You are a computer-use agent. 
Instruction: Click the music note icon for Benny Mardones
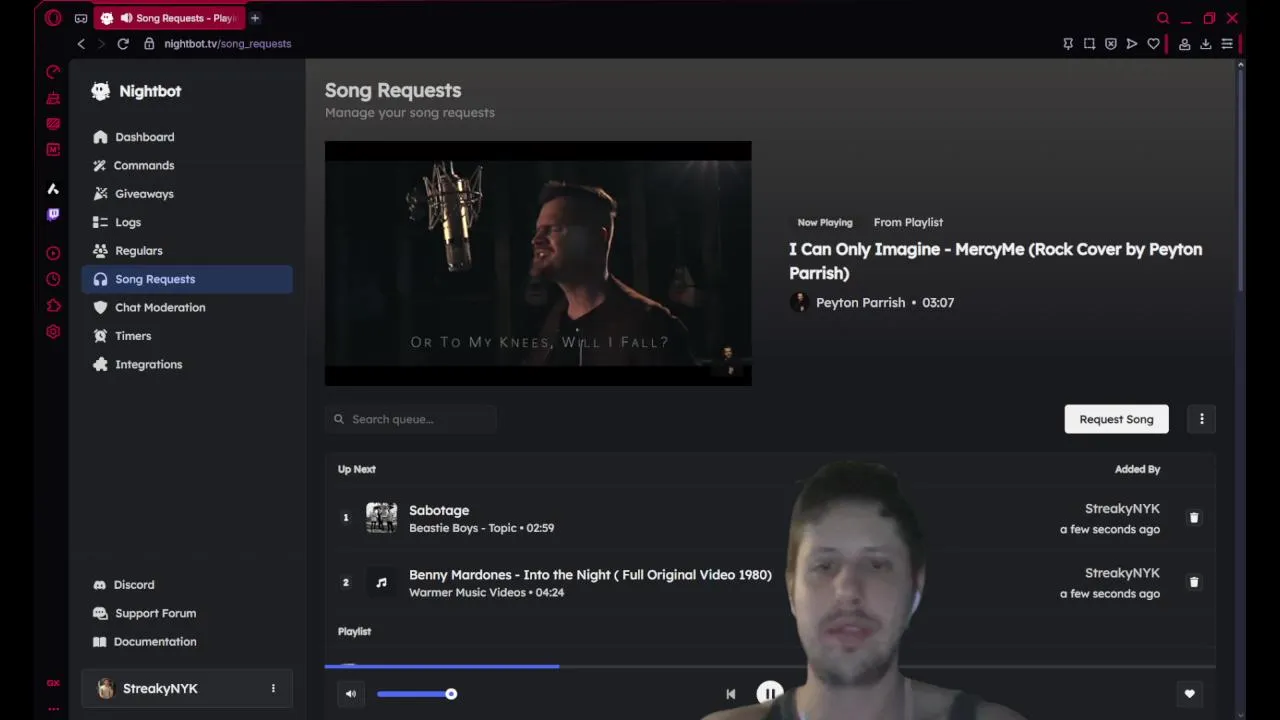[381, 582]
